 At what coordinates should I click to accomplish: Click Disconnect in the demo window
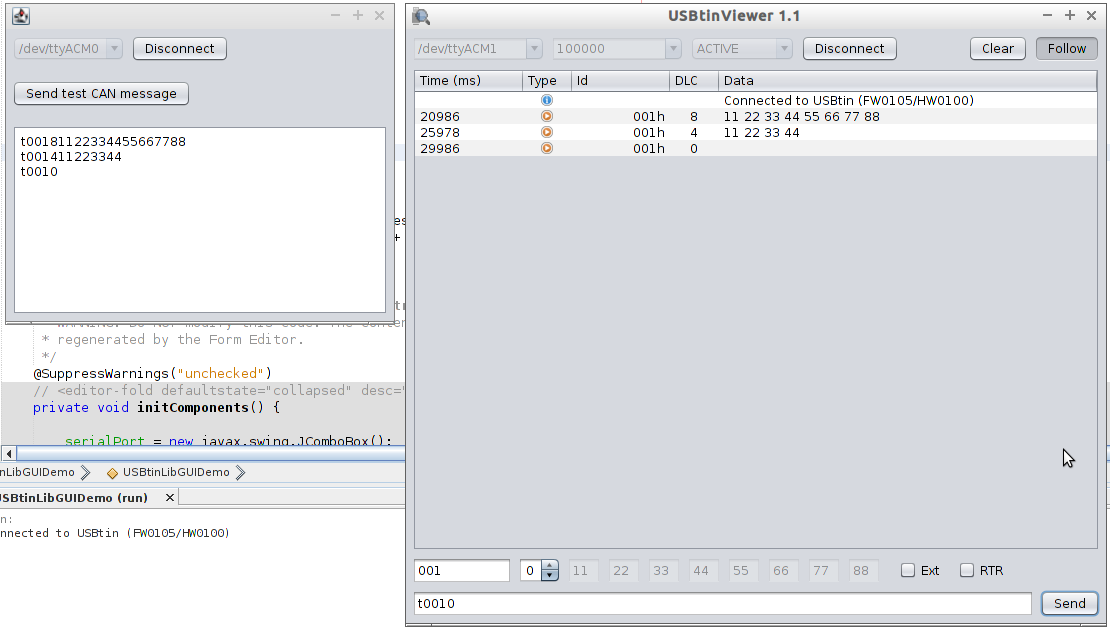pos(180,49)
